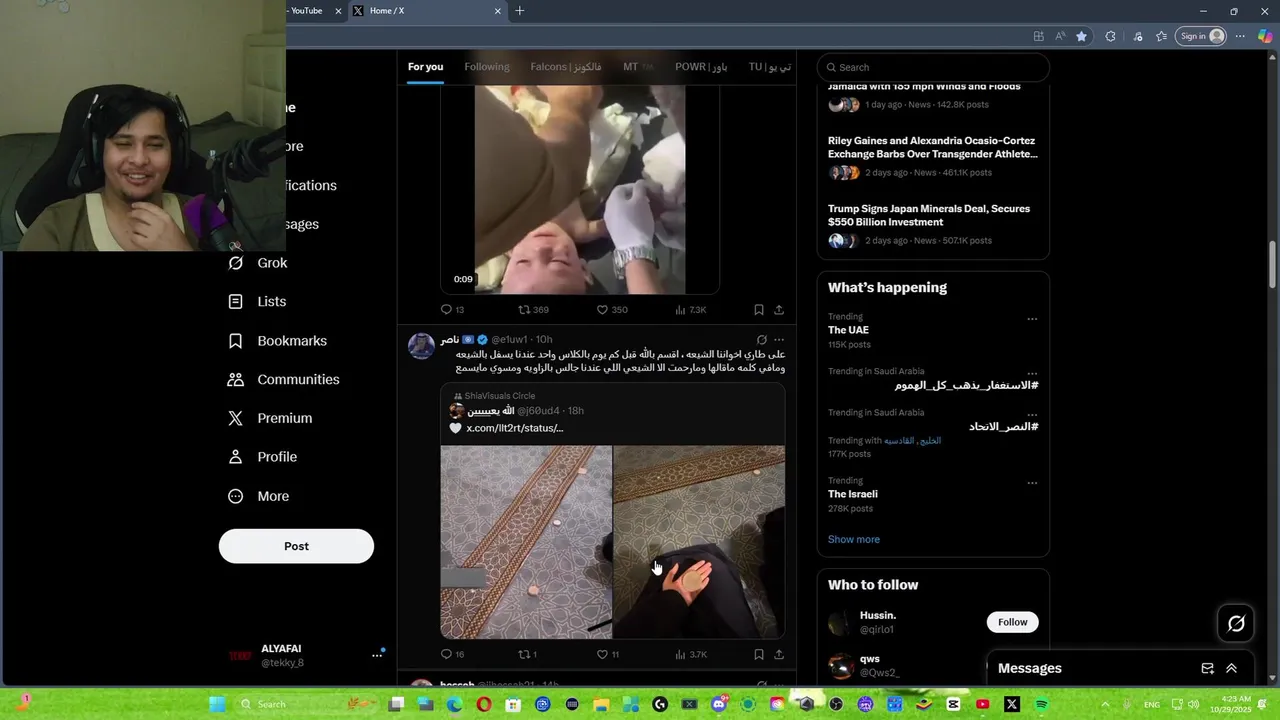View analytics of the 7.3K views post

pyautogui.click(x=691, y=310)
